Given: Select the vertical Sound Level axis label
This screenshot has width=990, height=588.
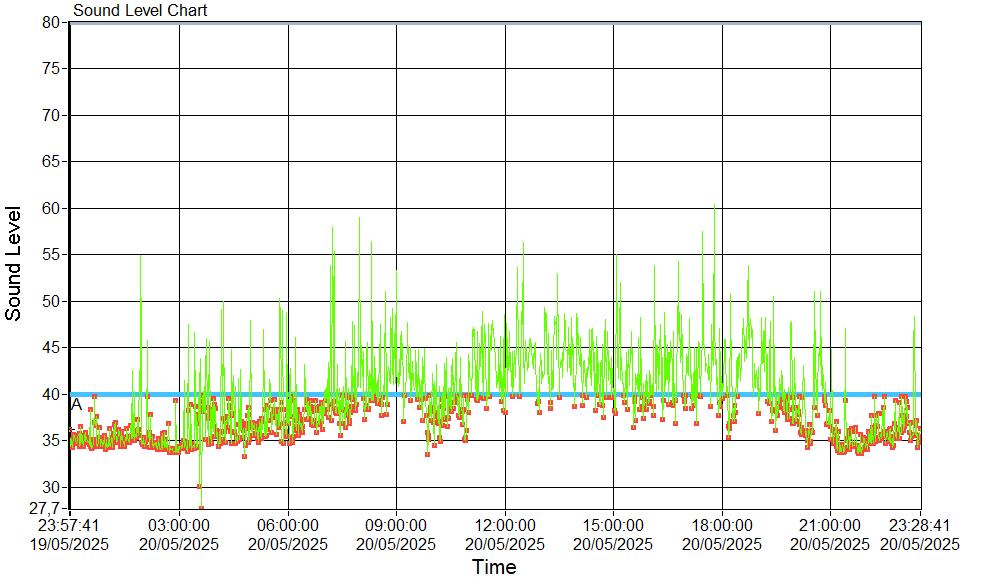Looking at the screenshot, I should (14, 263).
